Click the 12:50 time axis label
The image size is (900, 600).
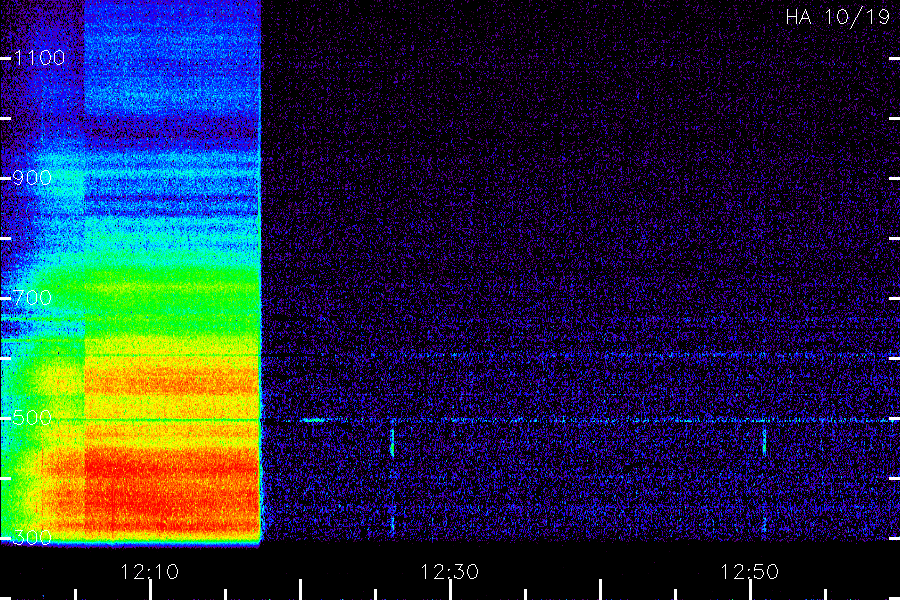click(750, 572)
